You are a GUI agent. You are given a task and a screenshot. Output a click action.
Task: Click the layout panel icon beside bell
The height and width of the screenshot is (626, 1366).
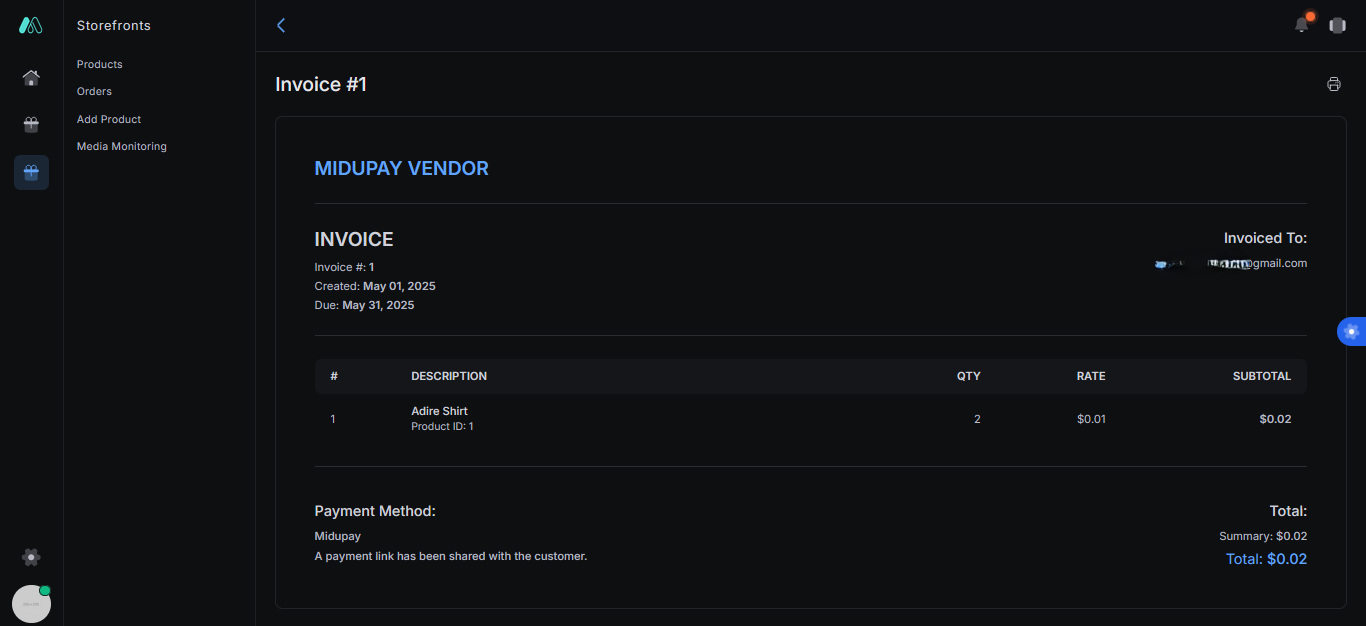1337,26
